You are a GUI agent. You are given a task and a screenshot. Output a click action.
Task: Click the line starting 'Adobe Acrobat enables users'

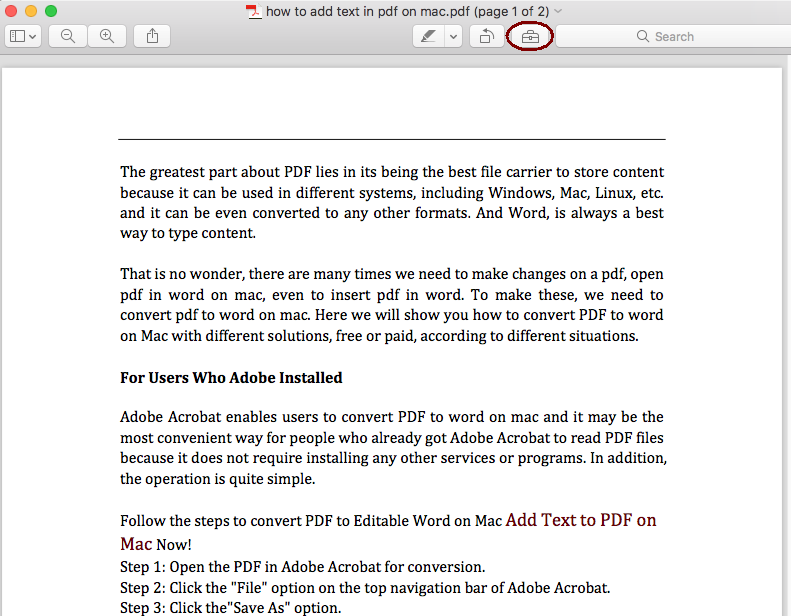point(392,417)
